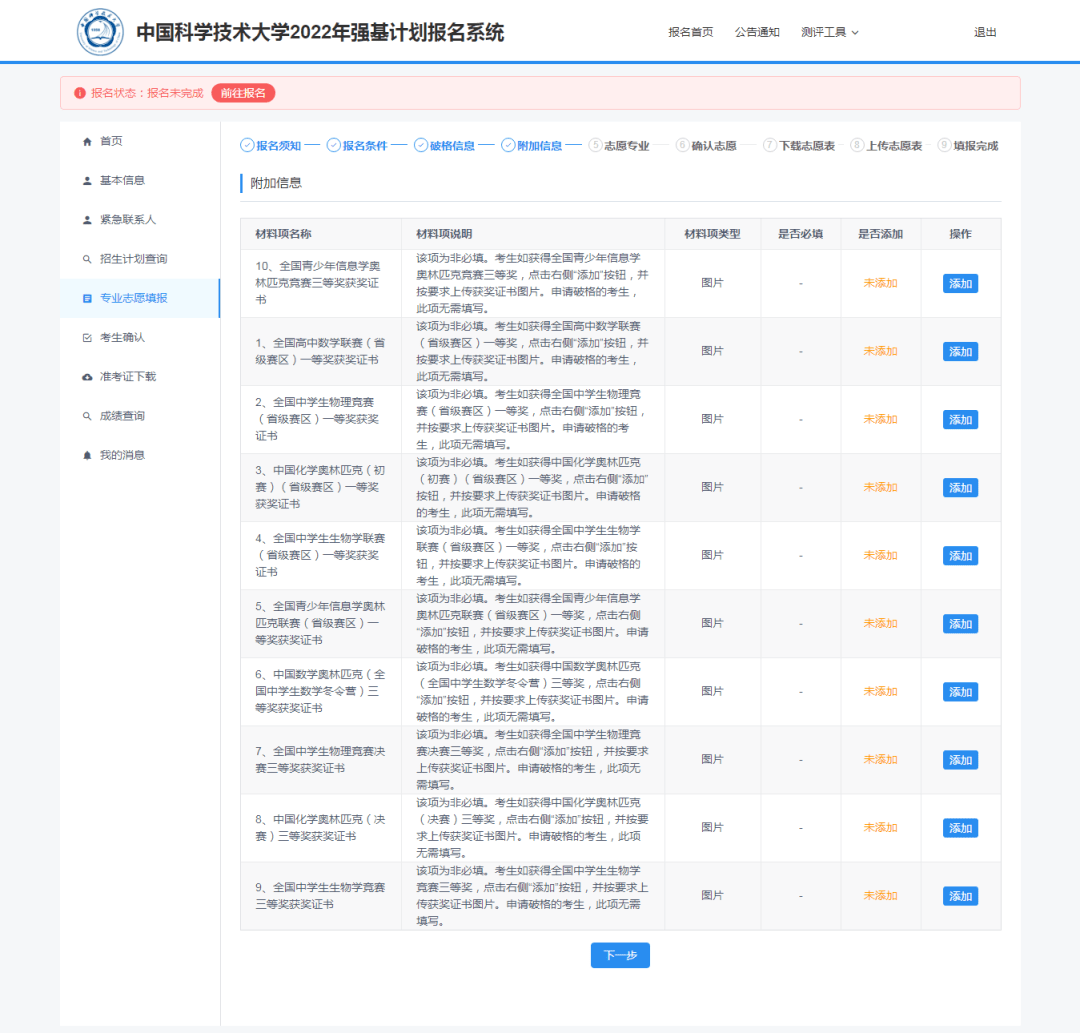The height and width of the screenshot is (1033, 1080).
Task: Go to 报名首页 in the top menu
Action: [691, 32]
